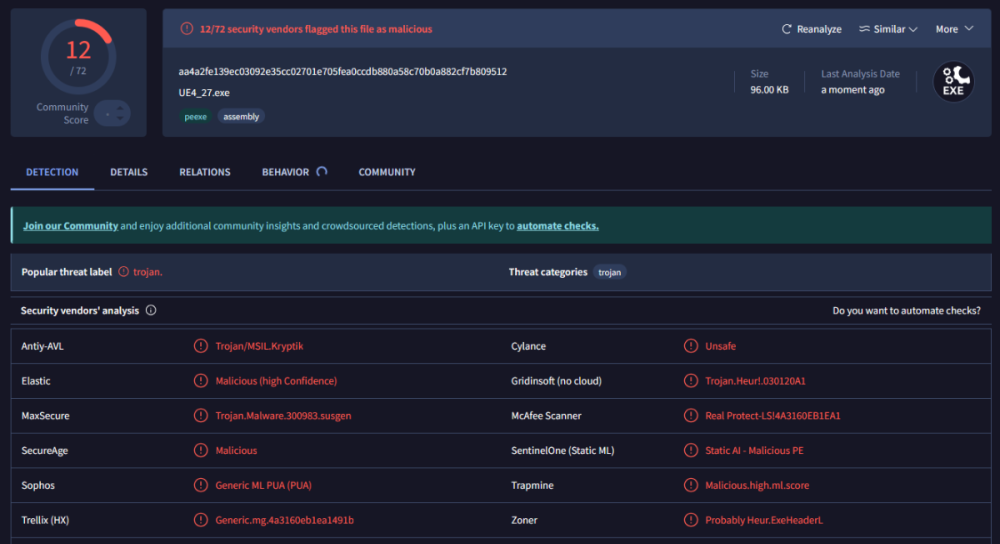Click alert icon in malicious flag banner
Viewport: 1000px width, 544px height.
pos(187,29)
